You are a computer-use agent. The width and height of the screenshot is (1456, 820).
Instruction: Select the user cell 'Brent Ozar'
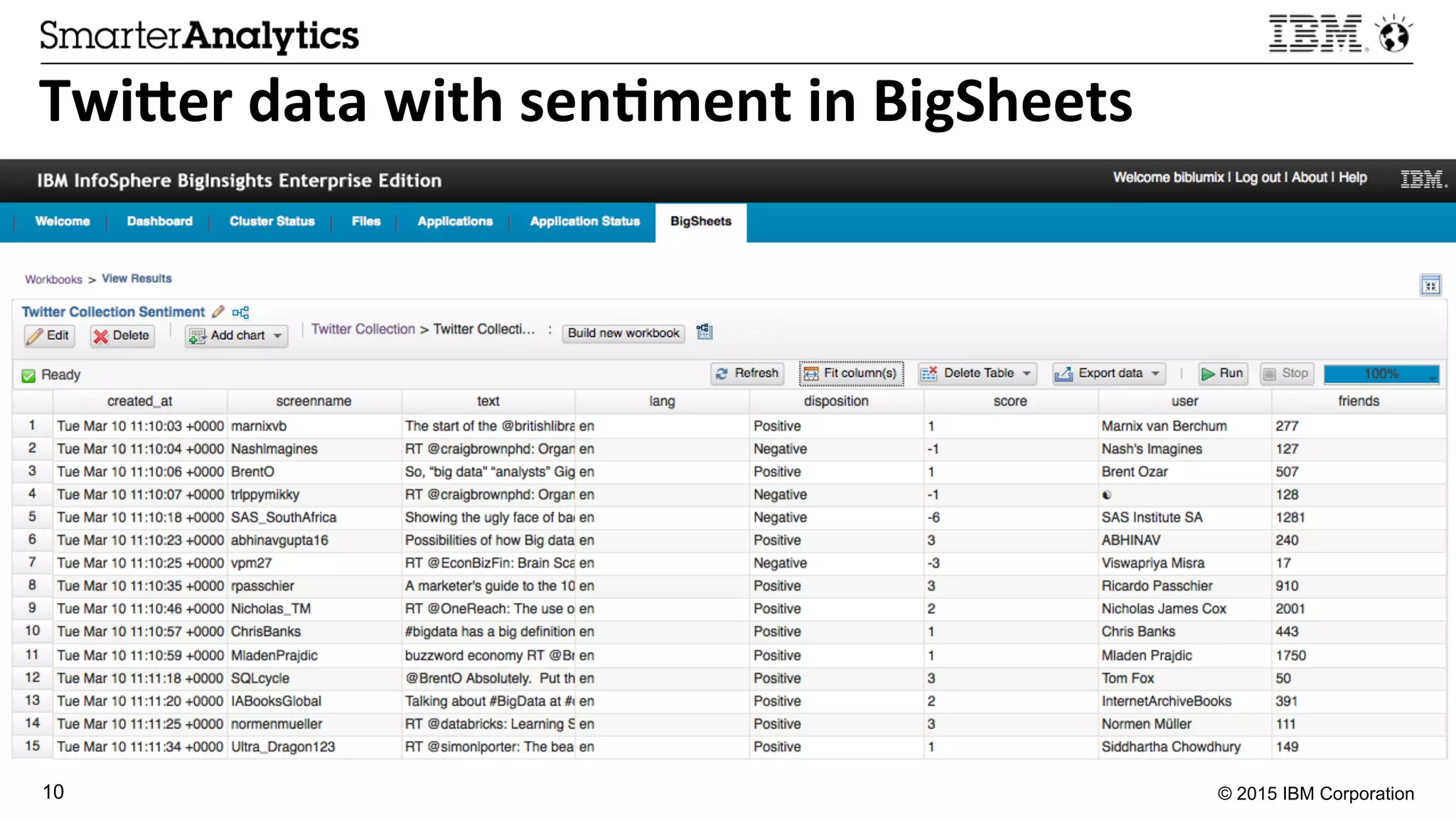(x=1184, y=472)
